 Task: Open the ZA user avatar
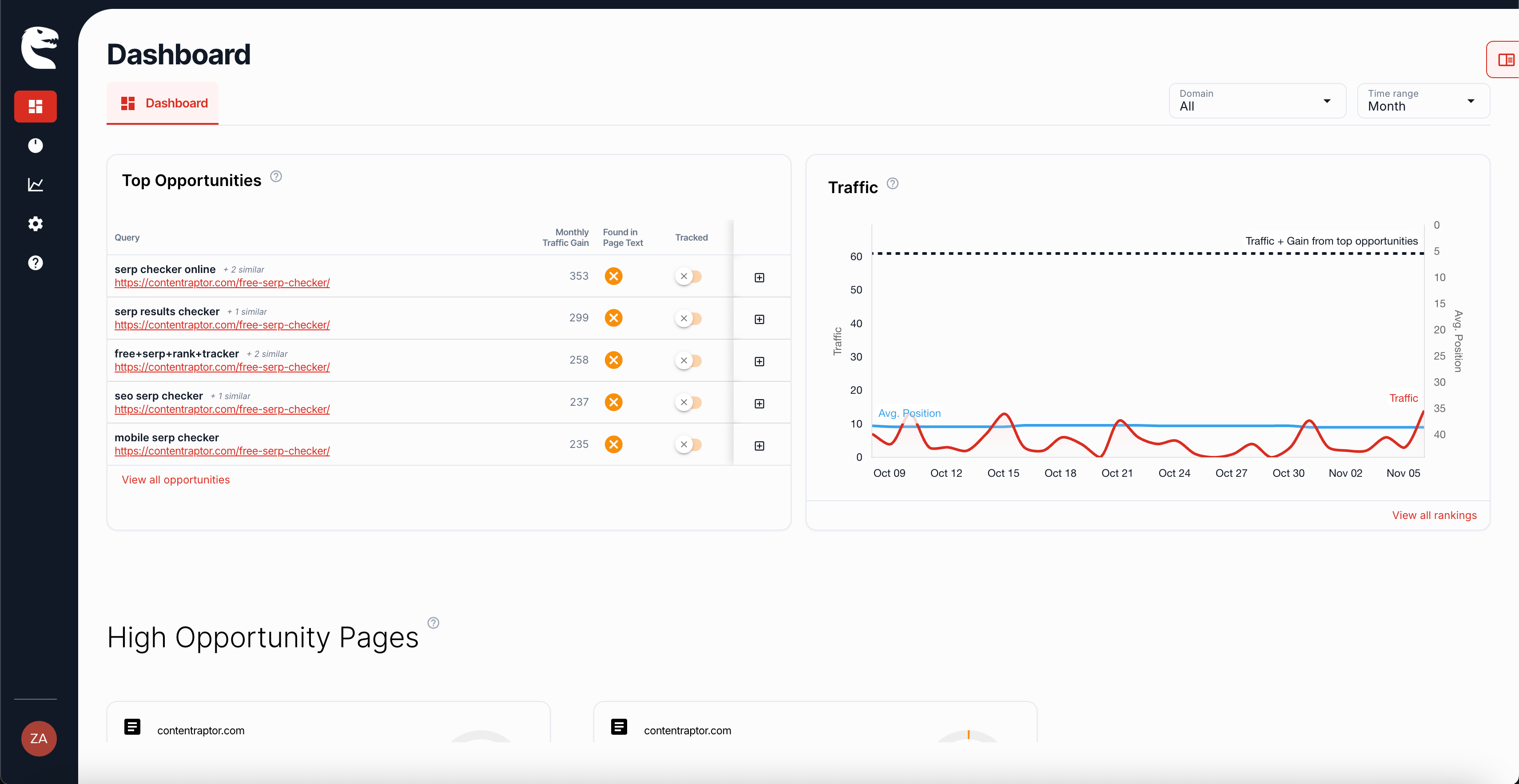coord(39,738)
